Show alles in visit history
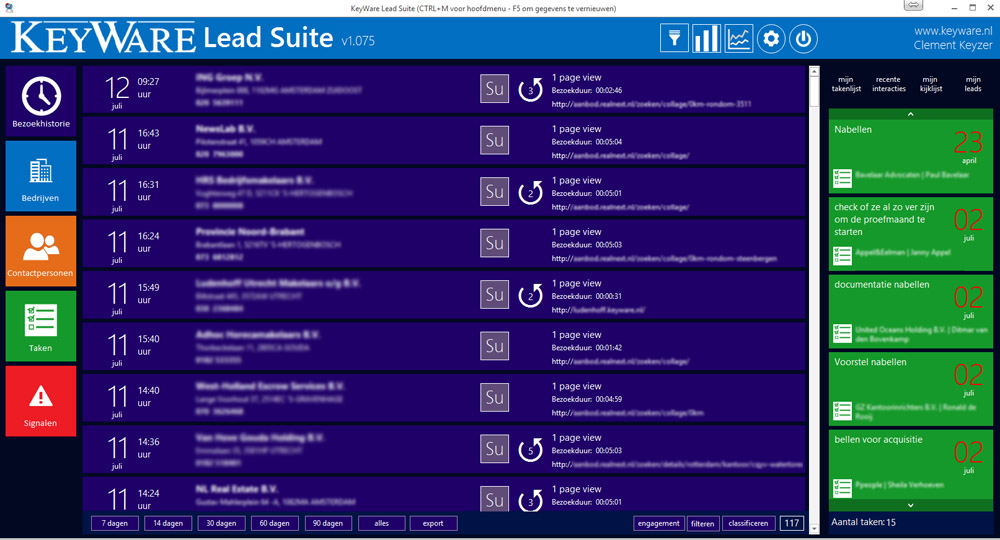 [x=381, y=523]
